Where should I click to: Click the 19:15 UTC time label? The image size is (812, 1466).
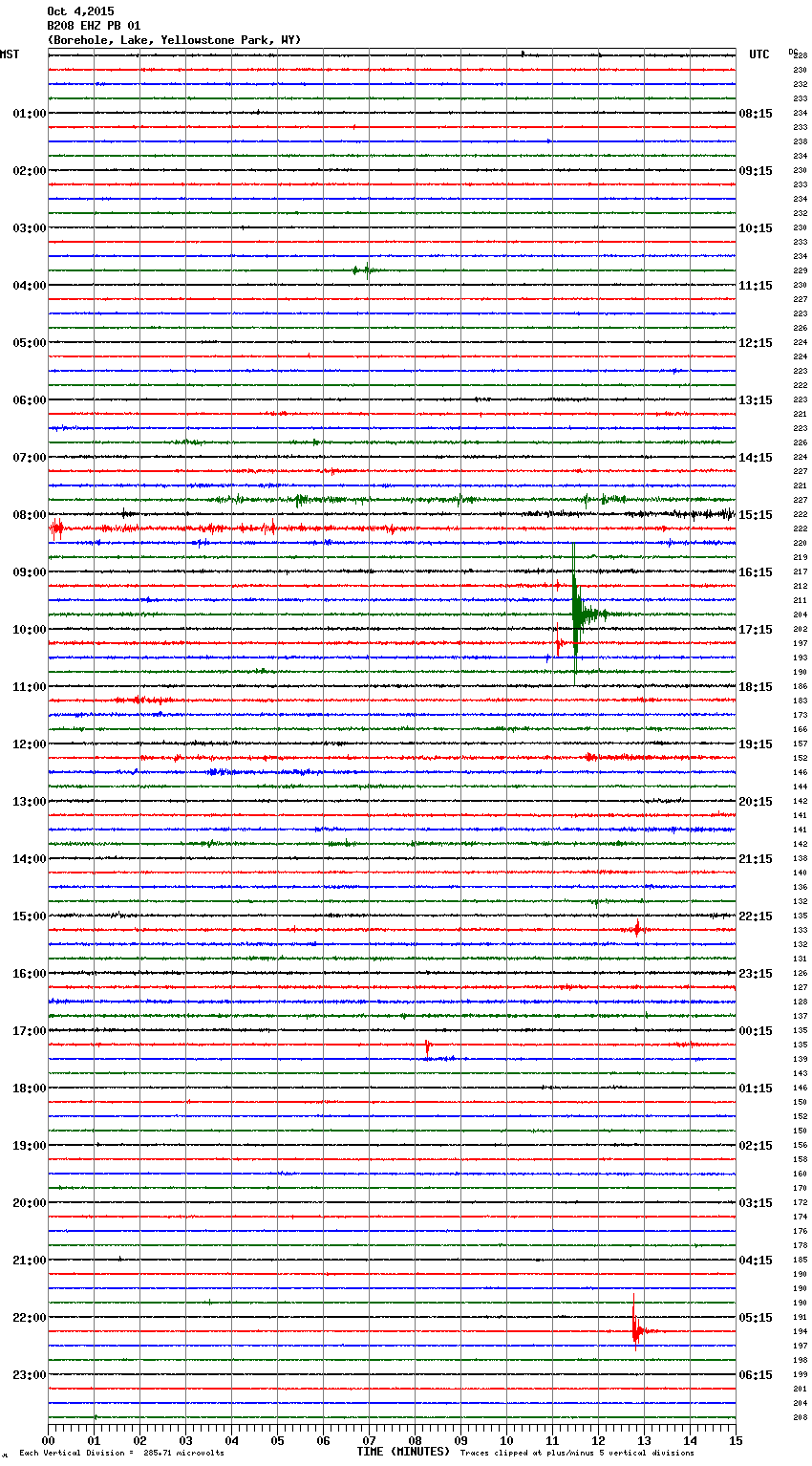[x=756, y=744]
